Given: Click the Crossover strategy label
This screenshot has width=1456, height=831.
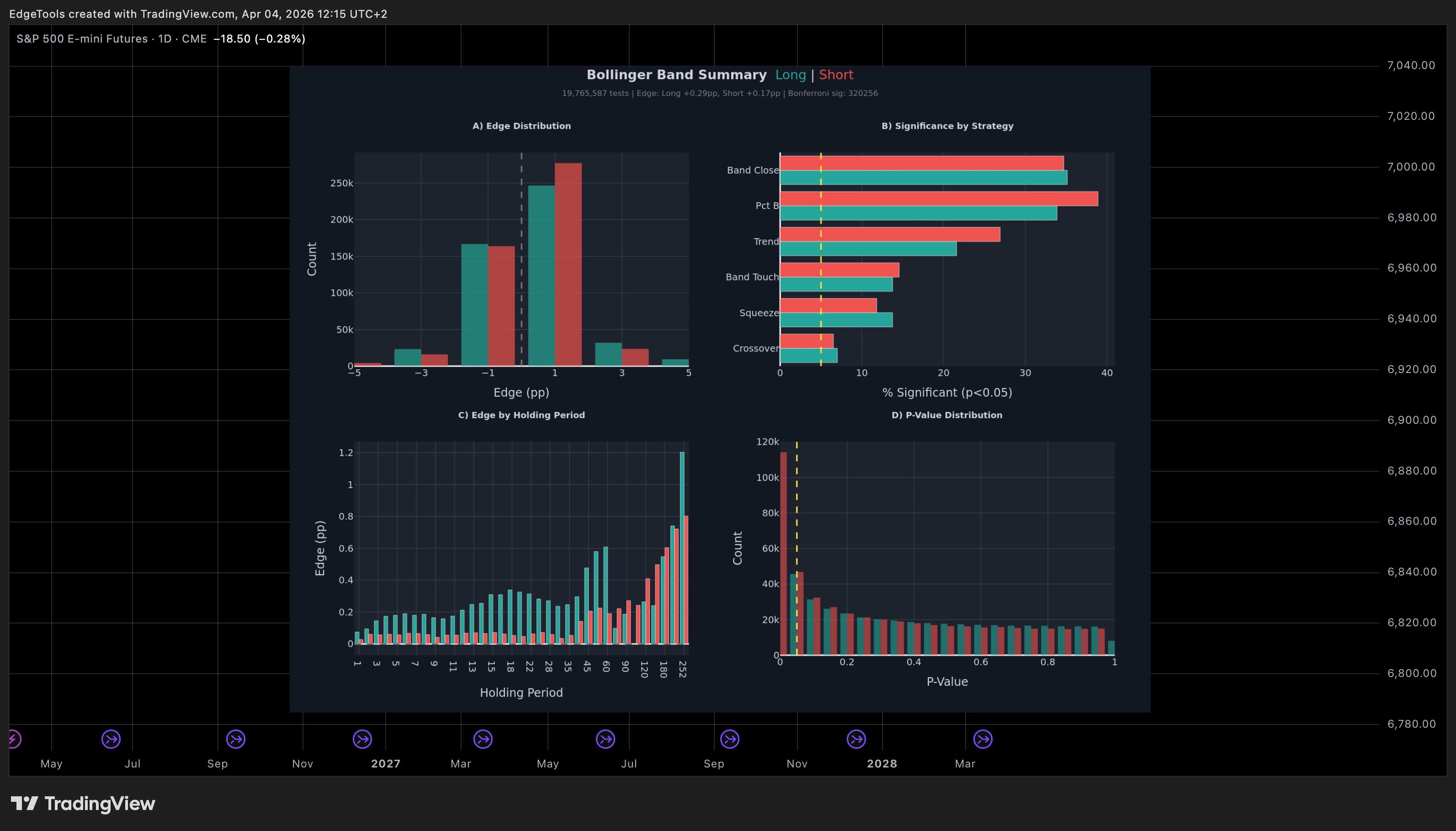Looking at the screenshot, I should click(755, 348).
